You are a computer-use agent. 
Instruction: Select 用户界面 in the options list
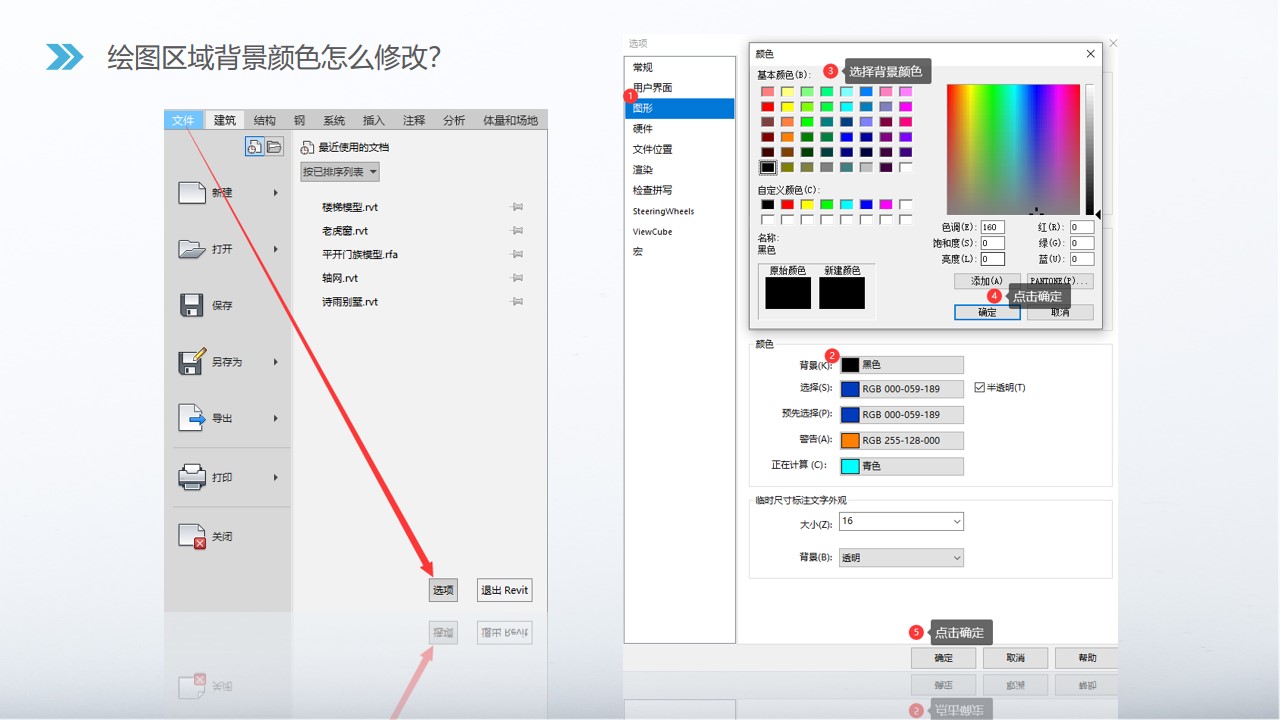point(680,88)
